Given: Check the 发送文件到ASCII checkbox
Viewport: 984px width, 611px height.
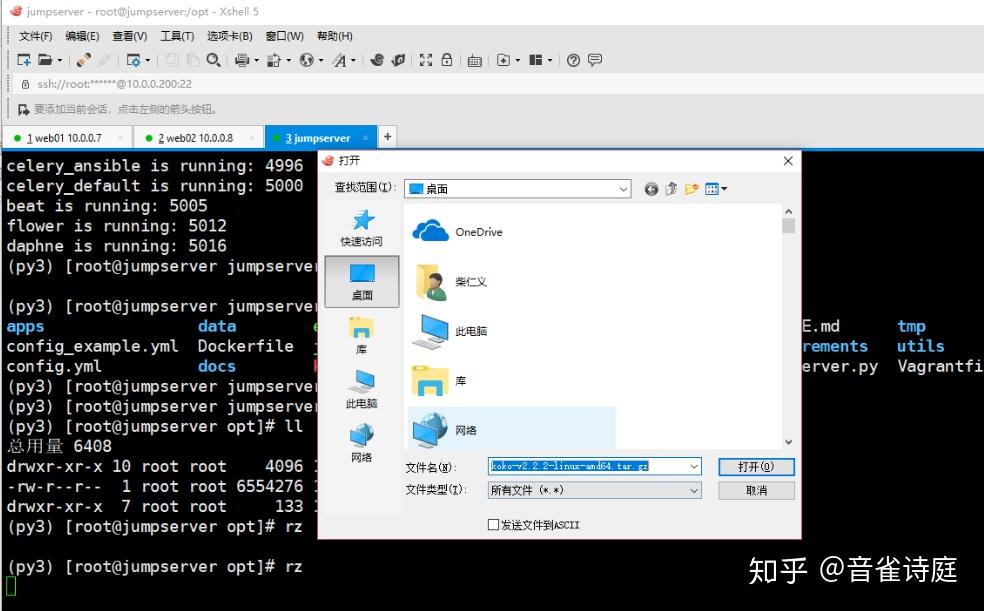Looking at the screenshot, I should (x=493, y=524).
